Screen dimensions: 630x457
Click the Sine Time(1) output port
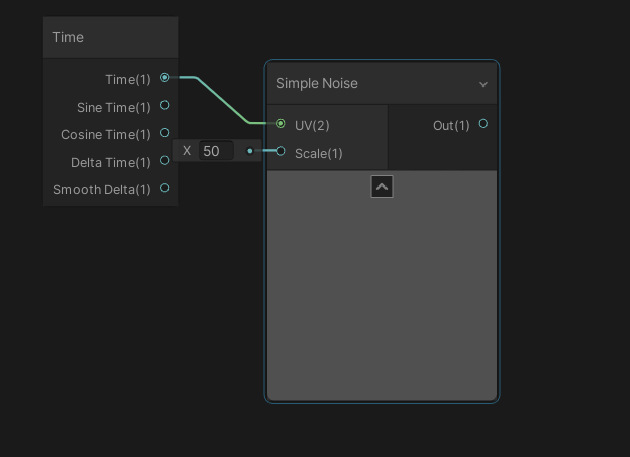click(165, 105)
